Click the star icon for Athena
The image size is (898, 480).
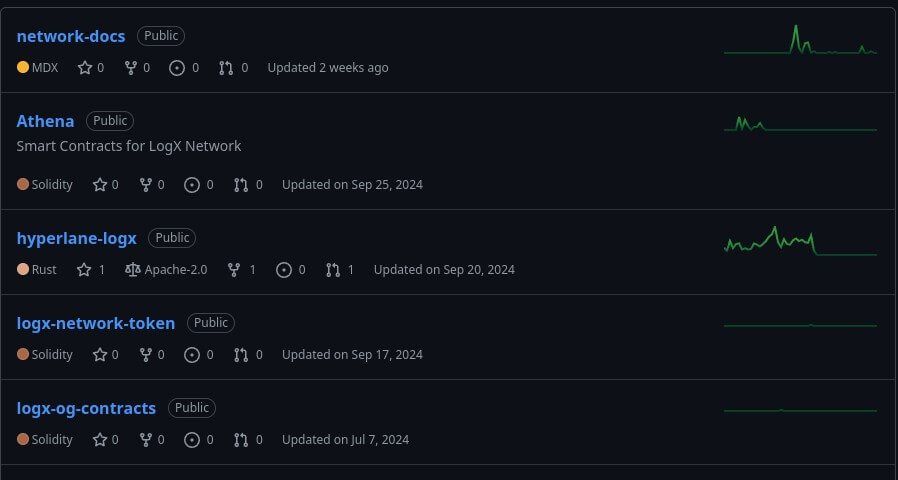coord(99,185)
